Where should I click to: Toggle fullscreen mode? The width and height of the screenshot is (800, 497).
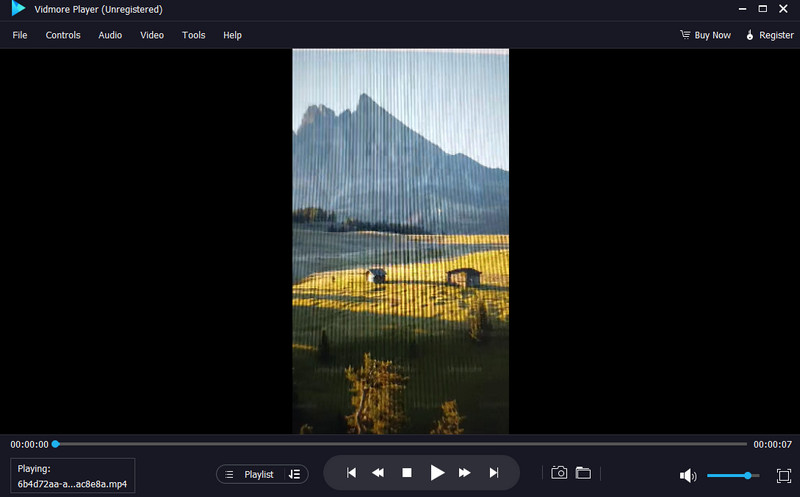pyautogui.click(x=783, y=475)
